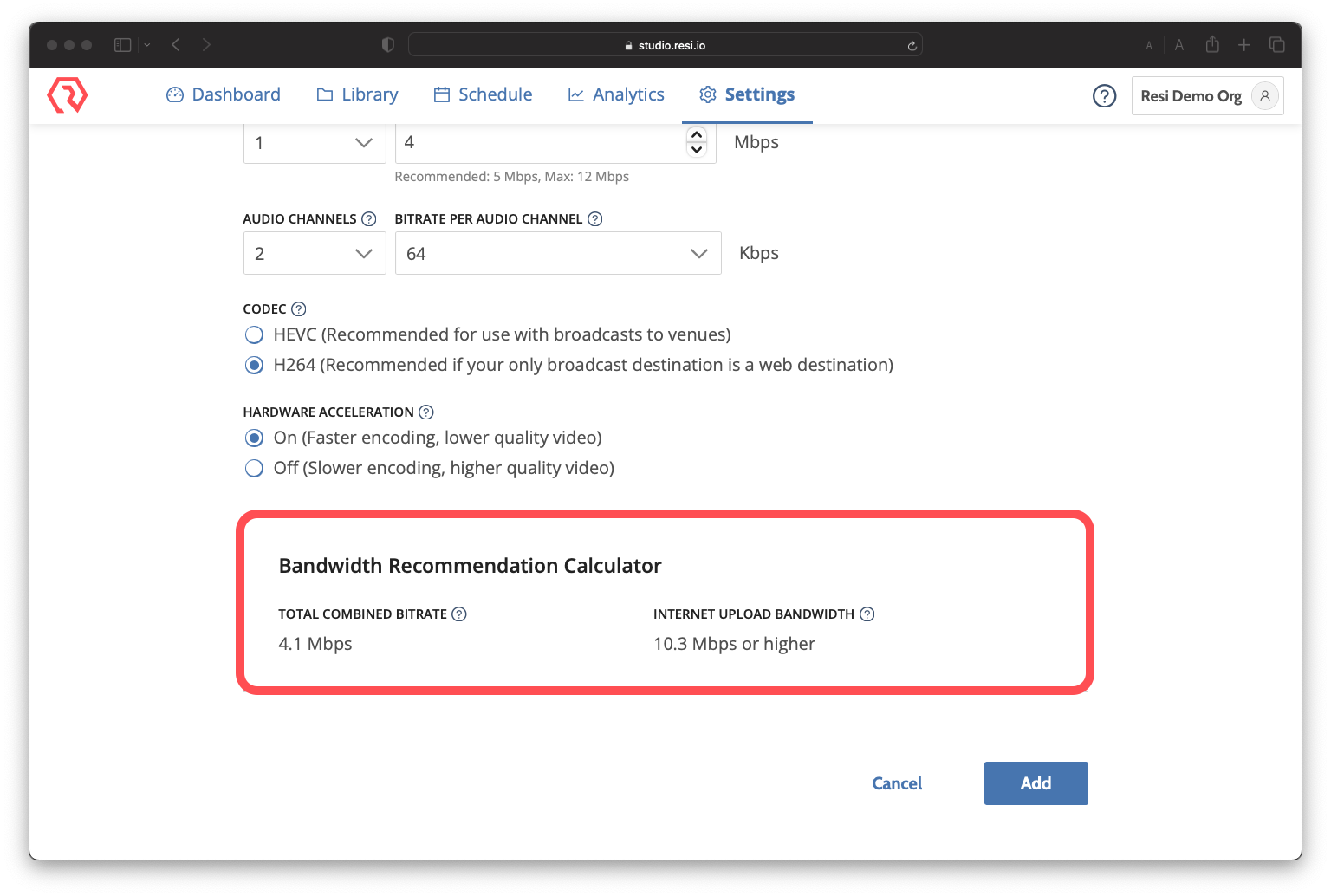Go to the Dashboard tab
Screen dimensions: 1331x896
(224, 94)
